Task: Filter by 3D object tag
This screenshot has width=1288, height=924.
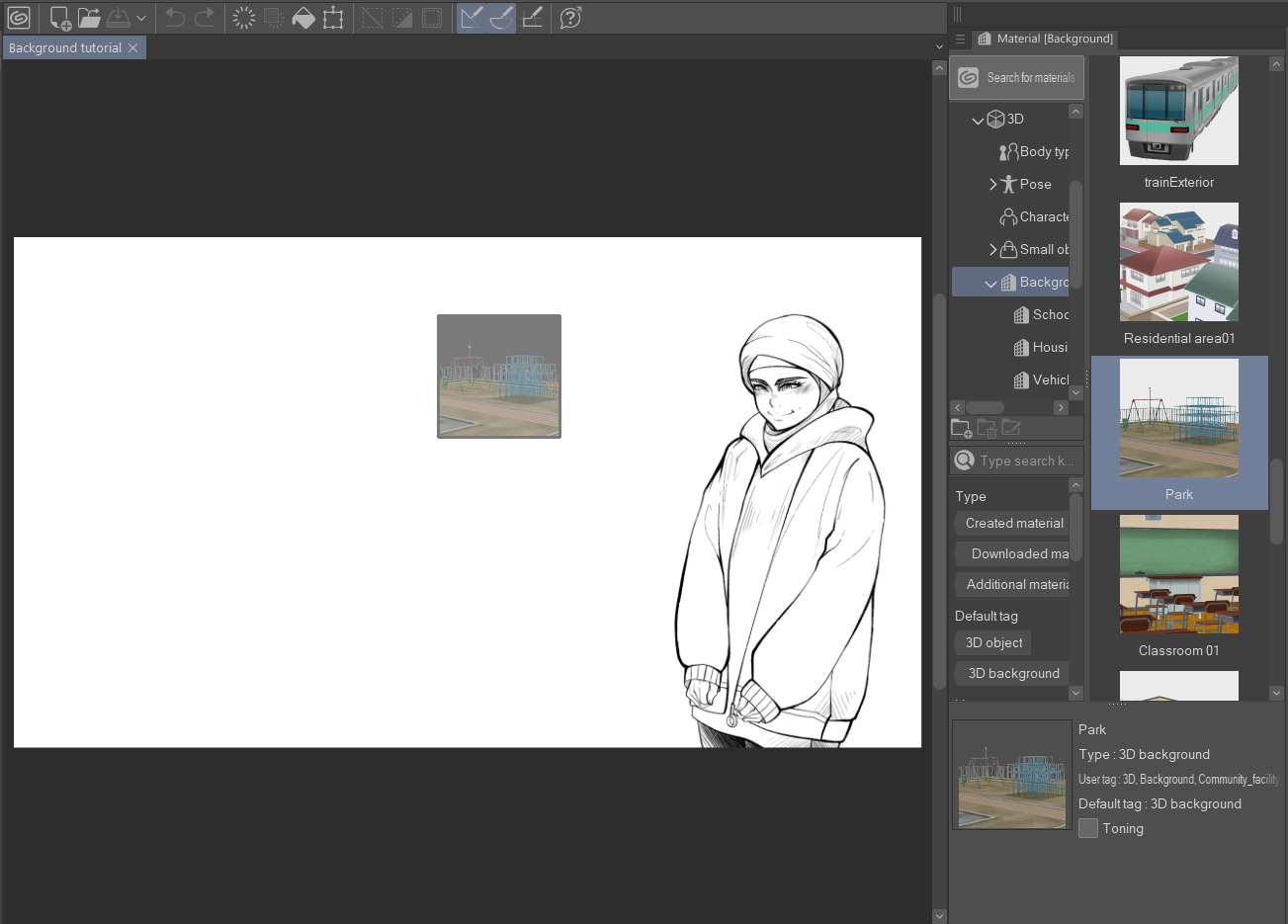Action: coord(993,642)
